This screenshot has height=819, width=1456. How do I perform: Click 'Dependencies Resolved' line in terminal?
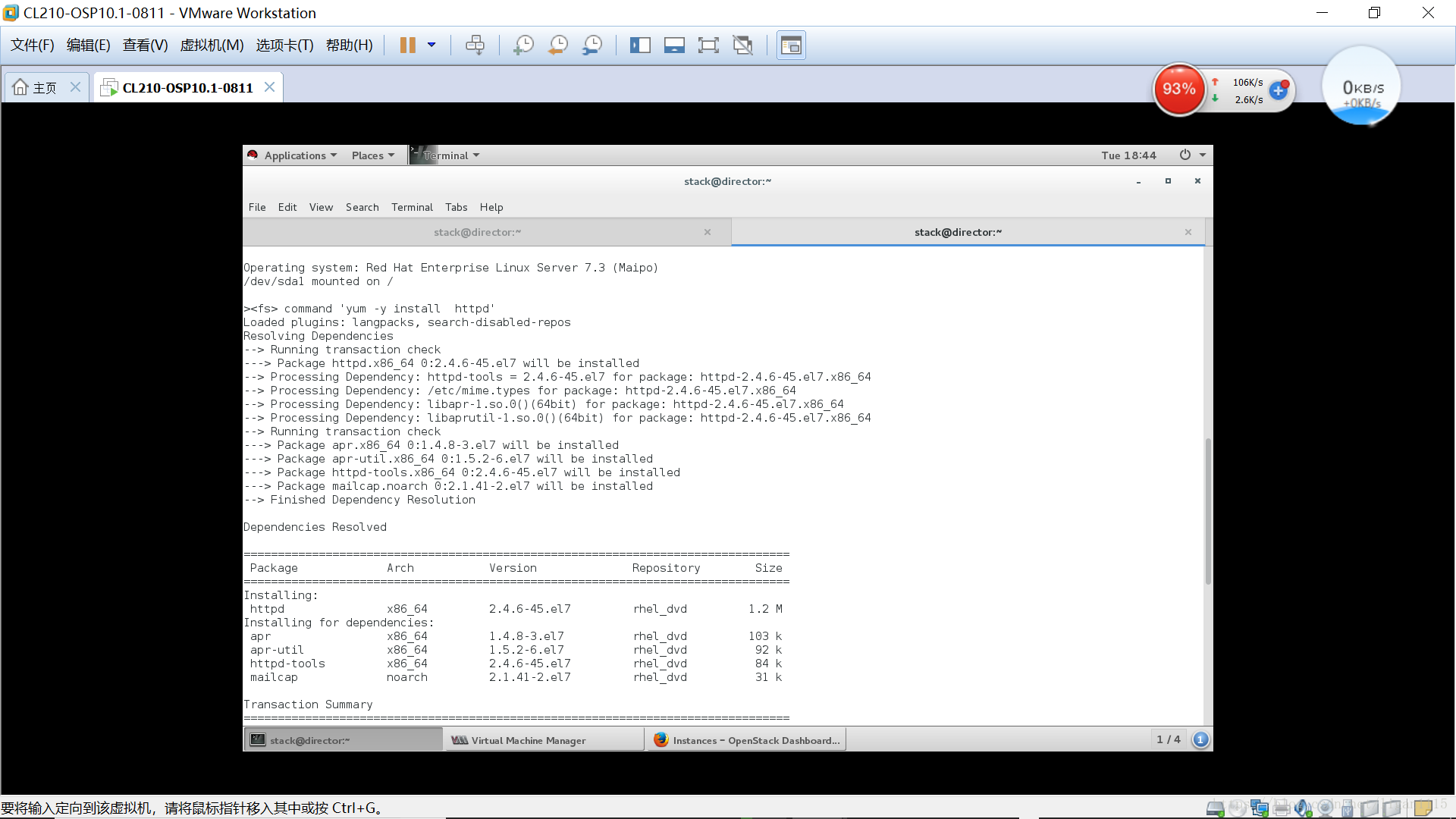[315, 527]
